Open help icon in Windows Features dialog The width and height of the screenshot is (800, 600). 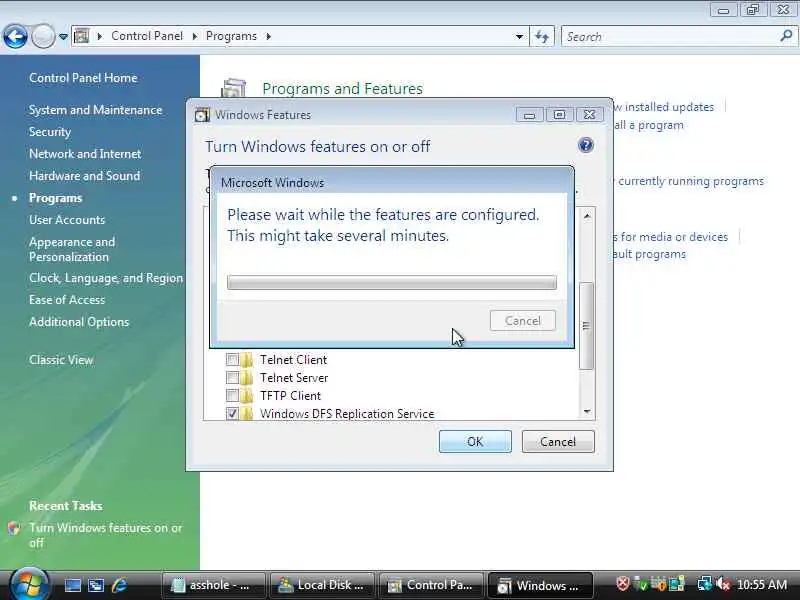(586, 145)
